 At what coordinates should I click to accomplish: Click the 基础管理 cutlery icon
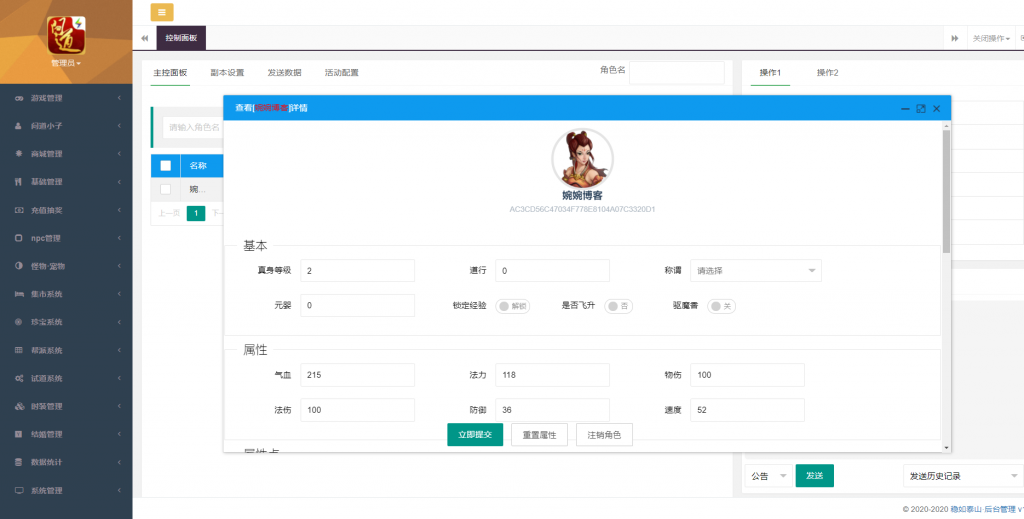(x=19, y=182)
